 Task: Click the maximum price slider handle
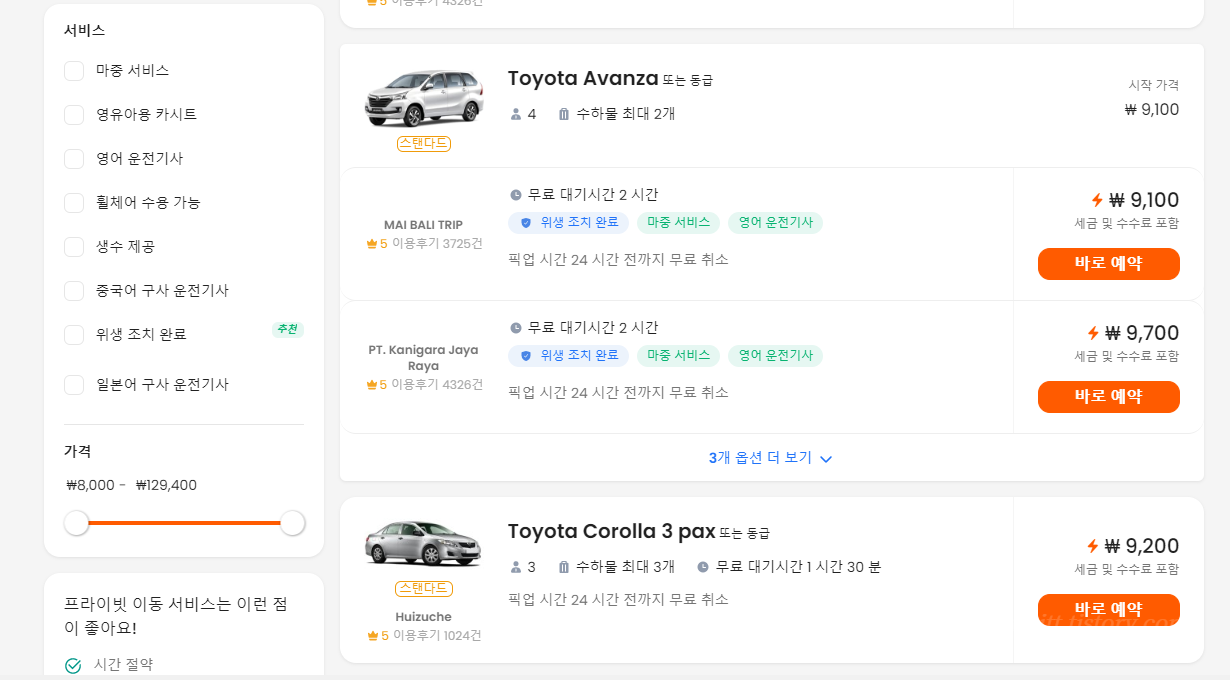[x=292, y=523]
